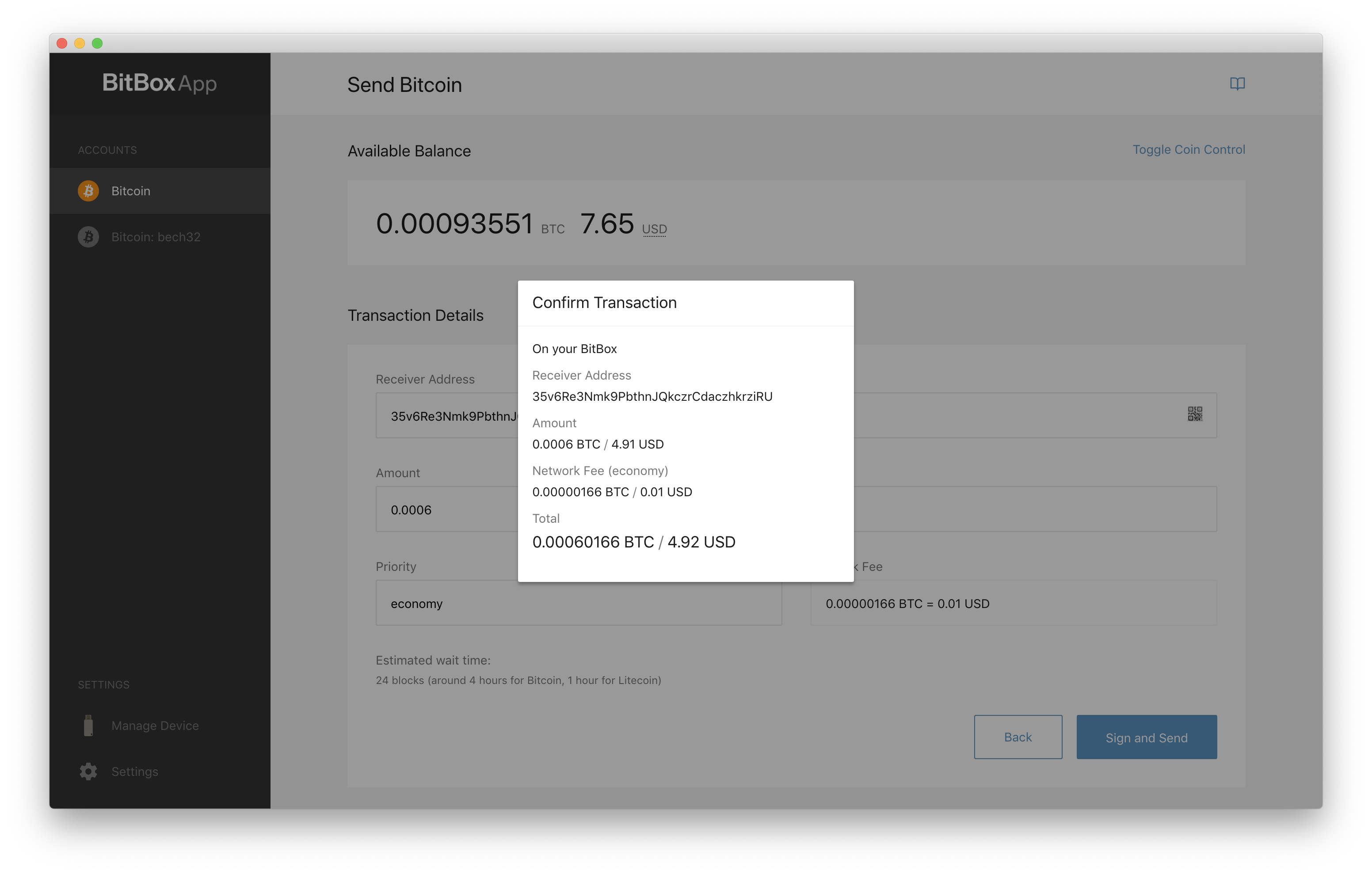
Task: Click the Confirm Transaction title
Action: click(x=604, y=303)
